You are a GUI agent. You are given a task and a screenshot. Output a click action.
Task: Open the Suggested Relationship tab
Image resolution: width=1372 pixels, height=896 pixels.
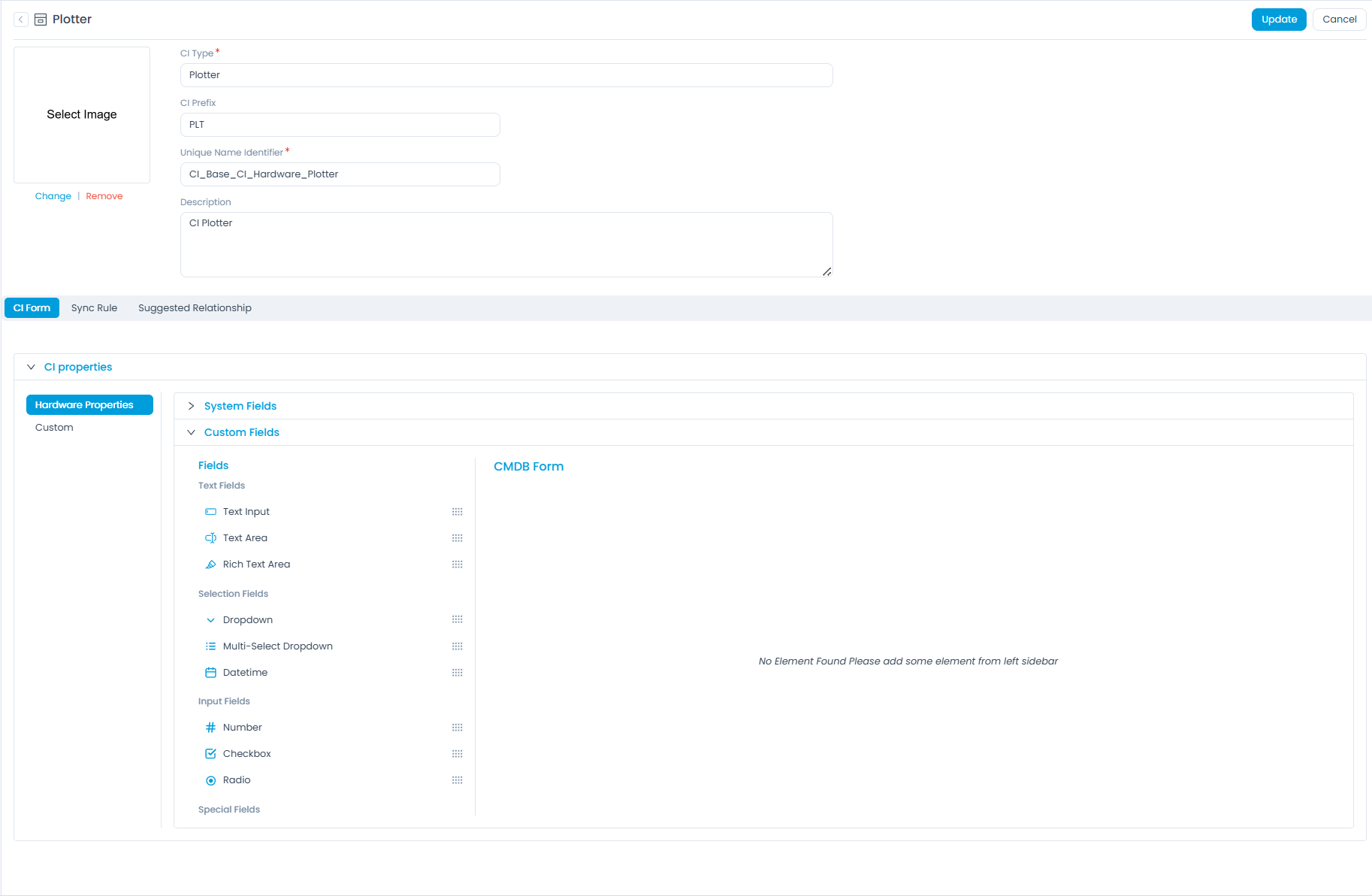[x=195, y=308]
